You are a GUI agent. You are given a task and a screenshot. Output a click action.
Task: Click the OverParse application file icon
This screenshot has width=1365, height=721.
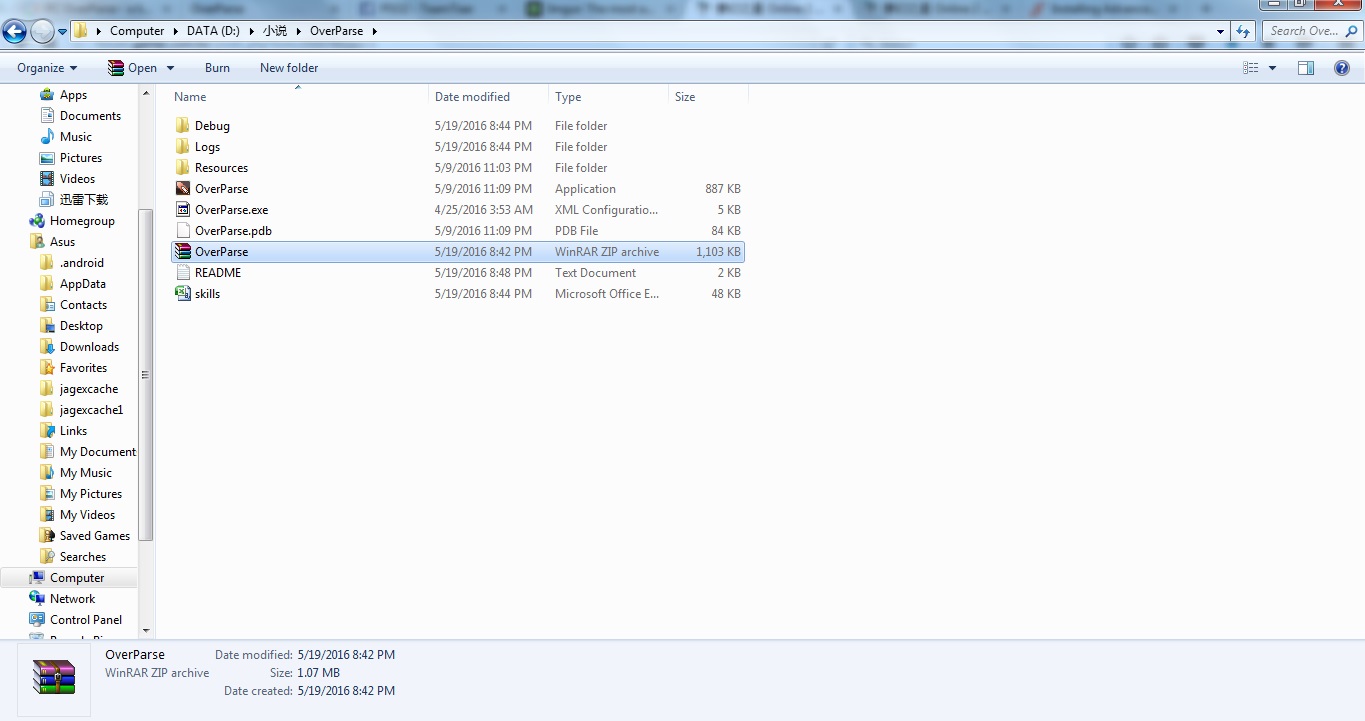pyautogui.click(x=182, y=189)
